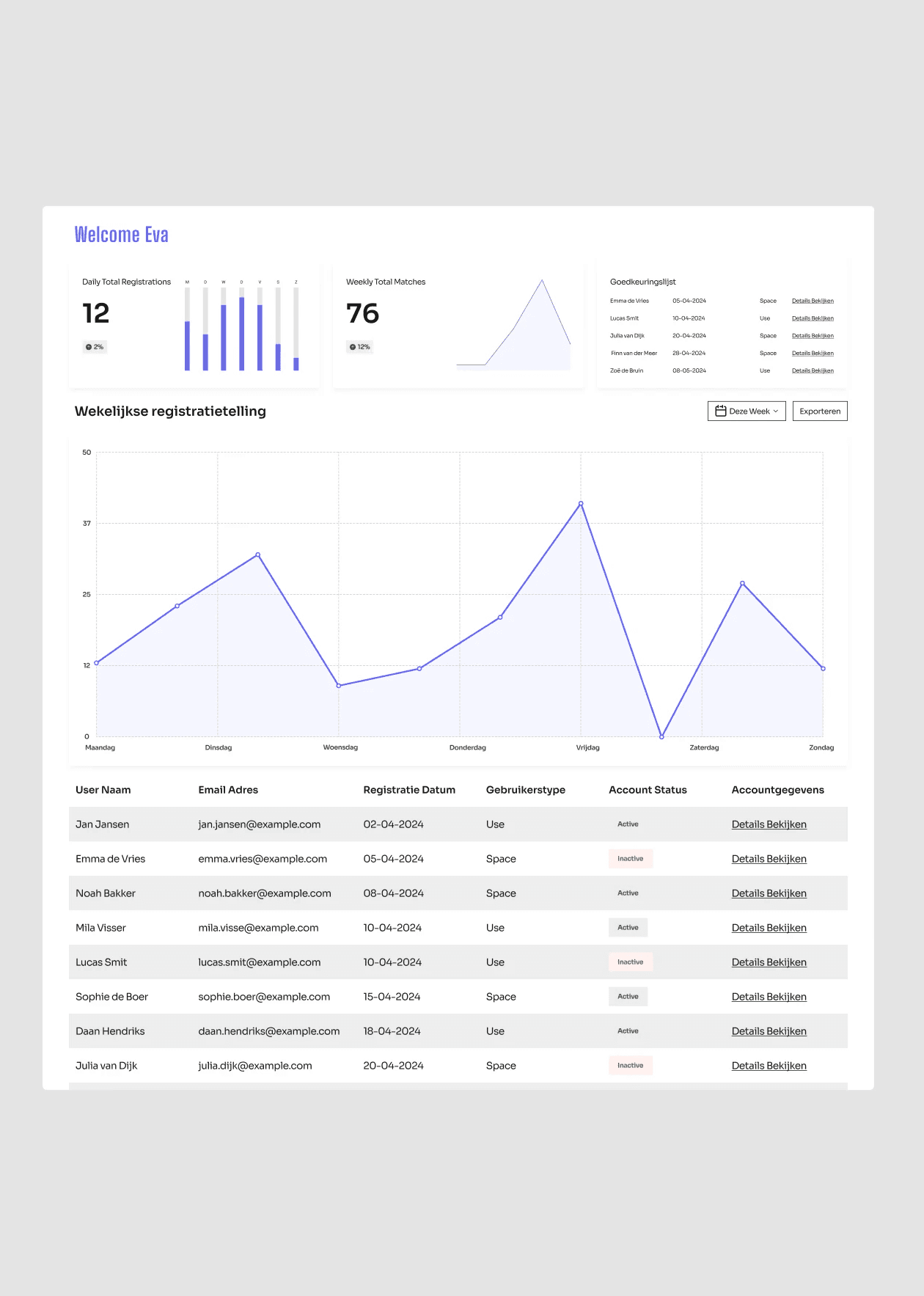Click the Donderdag axis label
Screen dimensions: 924x1296
click(x=468, y=747)
